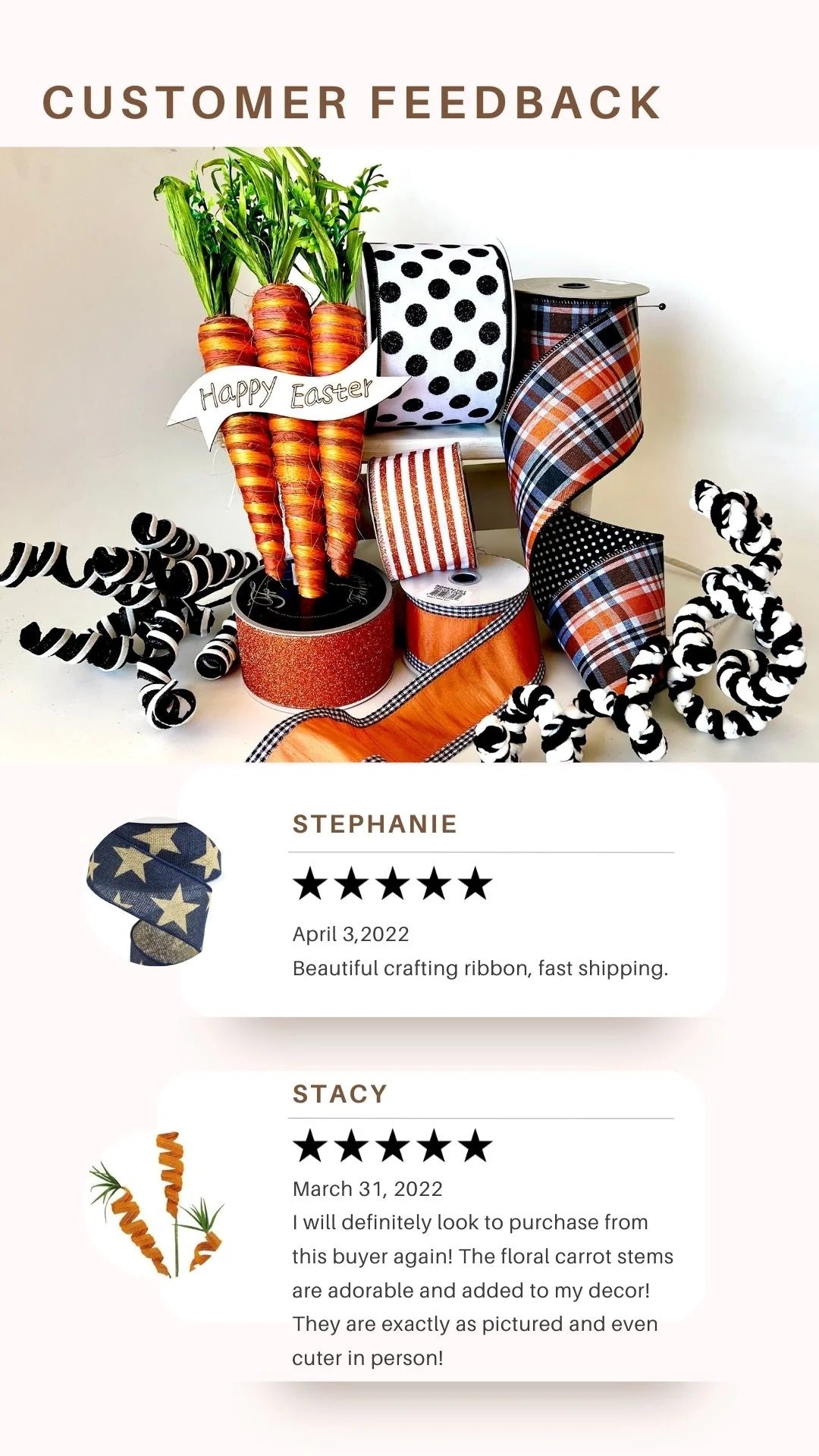Select Stacy's reviewer name
Viewport: 819px width, 1456px height.
[x=340, y=1094]
